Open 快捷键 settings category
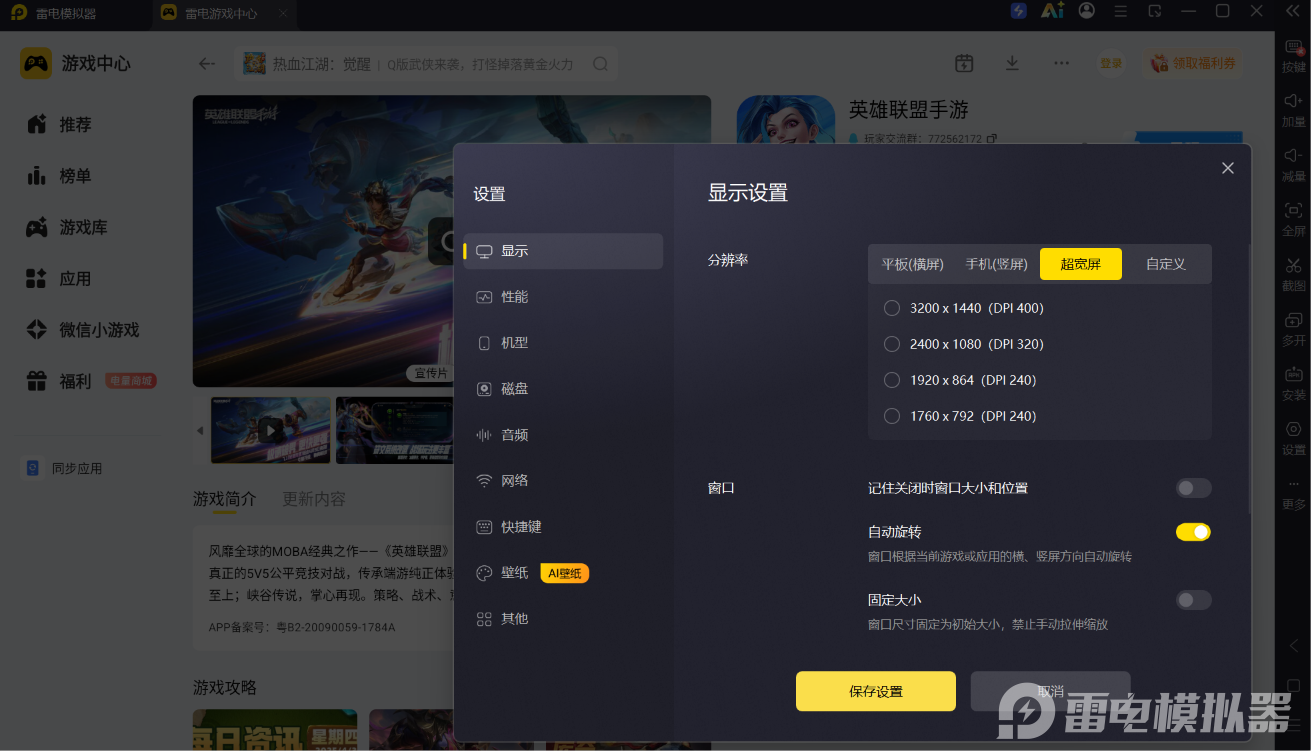The width and height of the screenshot is (1311, 751). pyautogui.click(x=563, y=527)
